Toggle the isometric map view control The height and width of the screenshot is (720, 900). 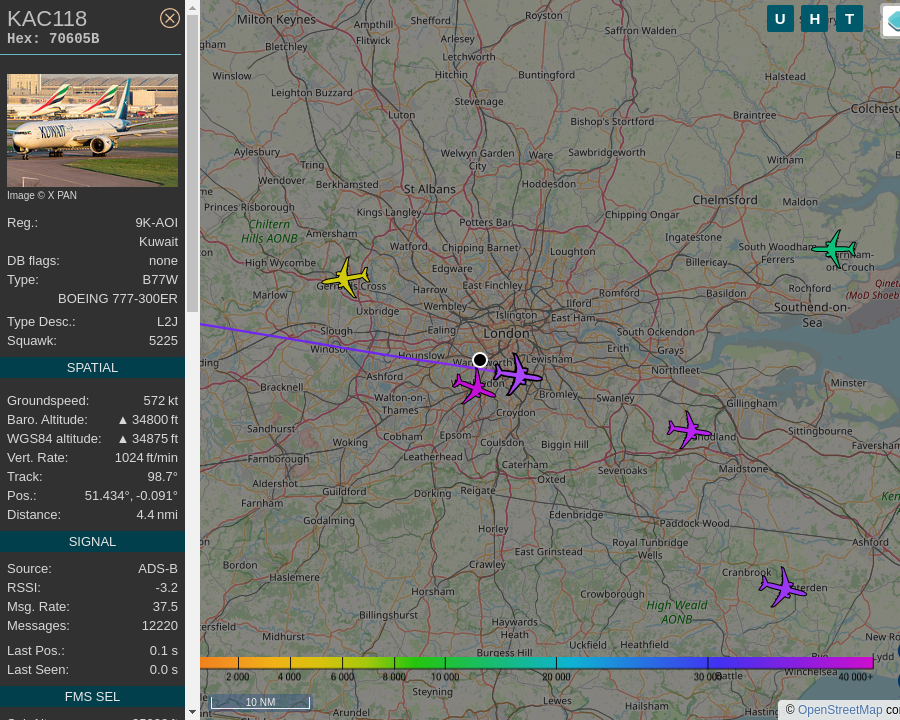click(x=893, y=20)
